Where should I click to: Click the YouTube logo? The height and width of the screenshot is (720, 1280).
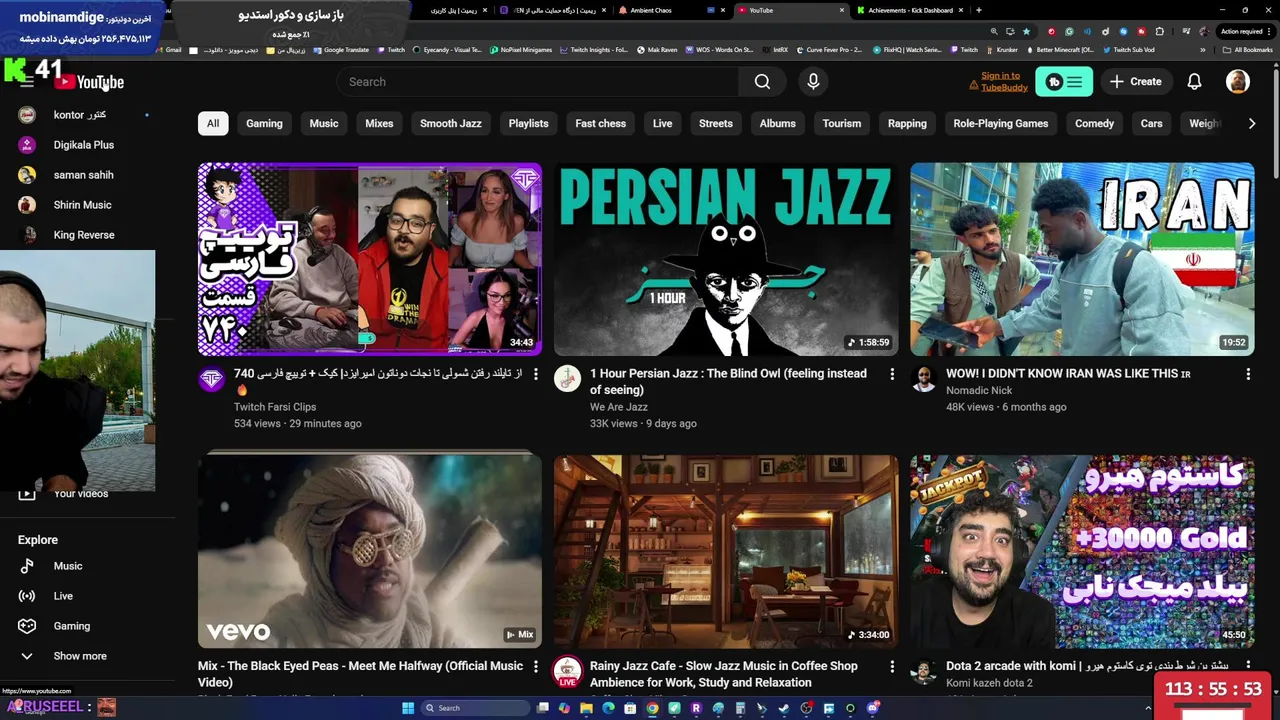[90, 82]
